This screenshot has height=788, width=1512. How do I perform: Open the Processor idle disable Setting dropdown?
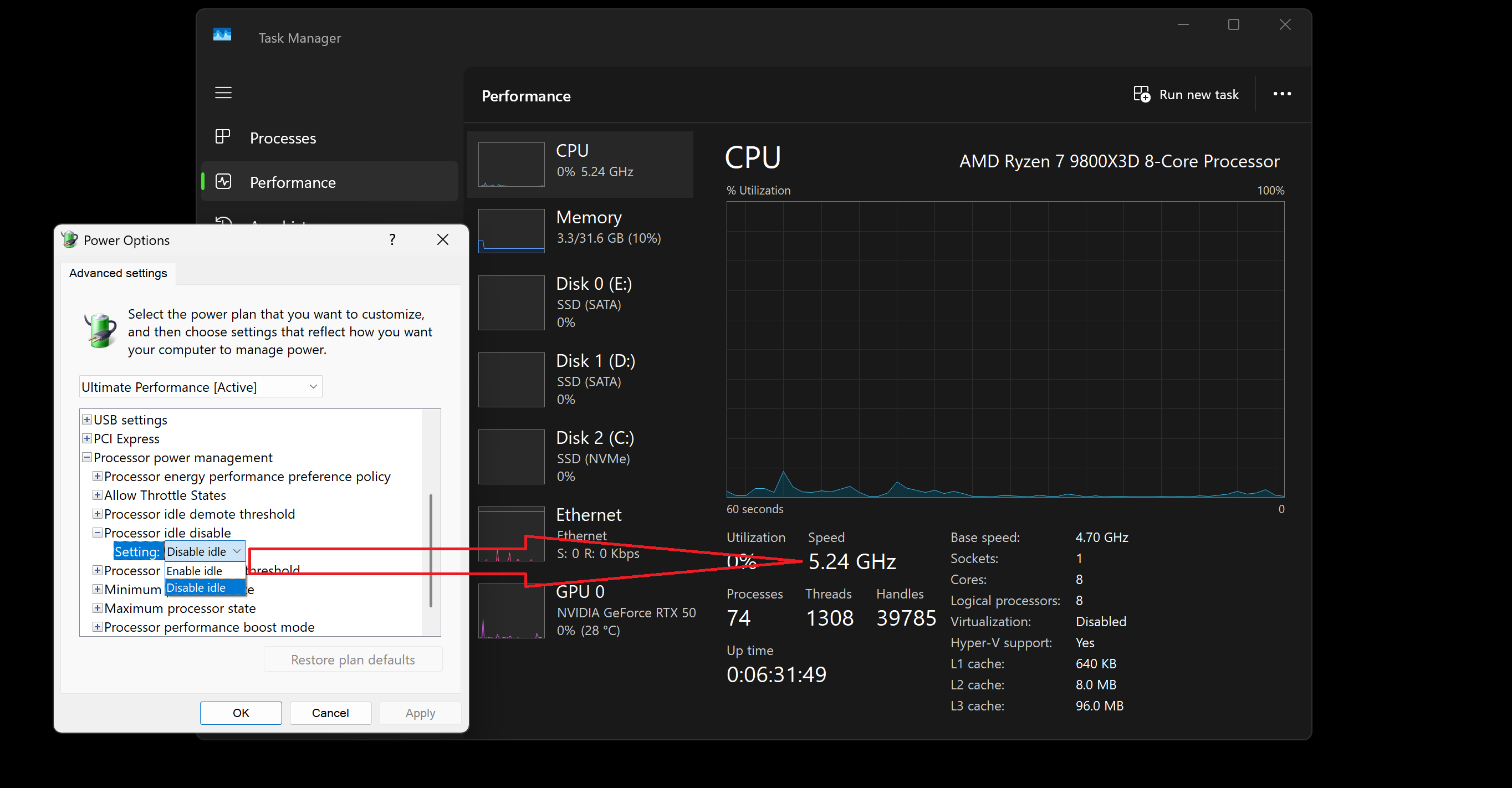click(205, 551)
